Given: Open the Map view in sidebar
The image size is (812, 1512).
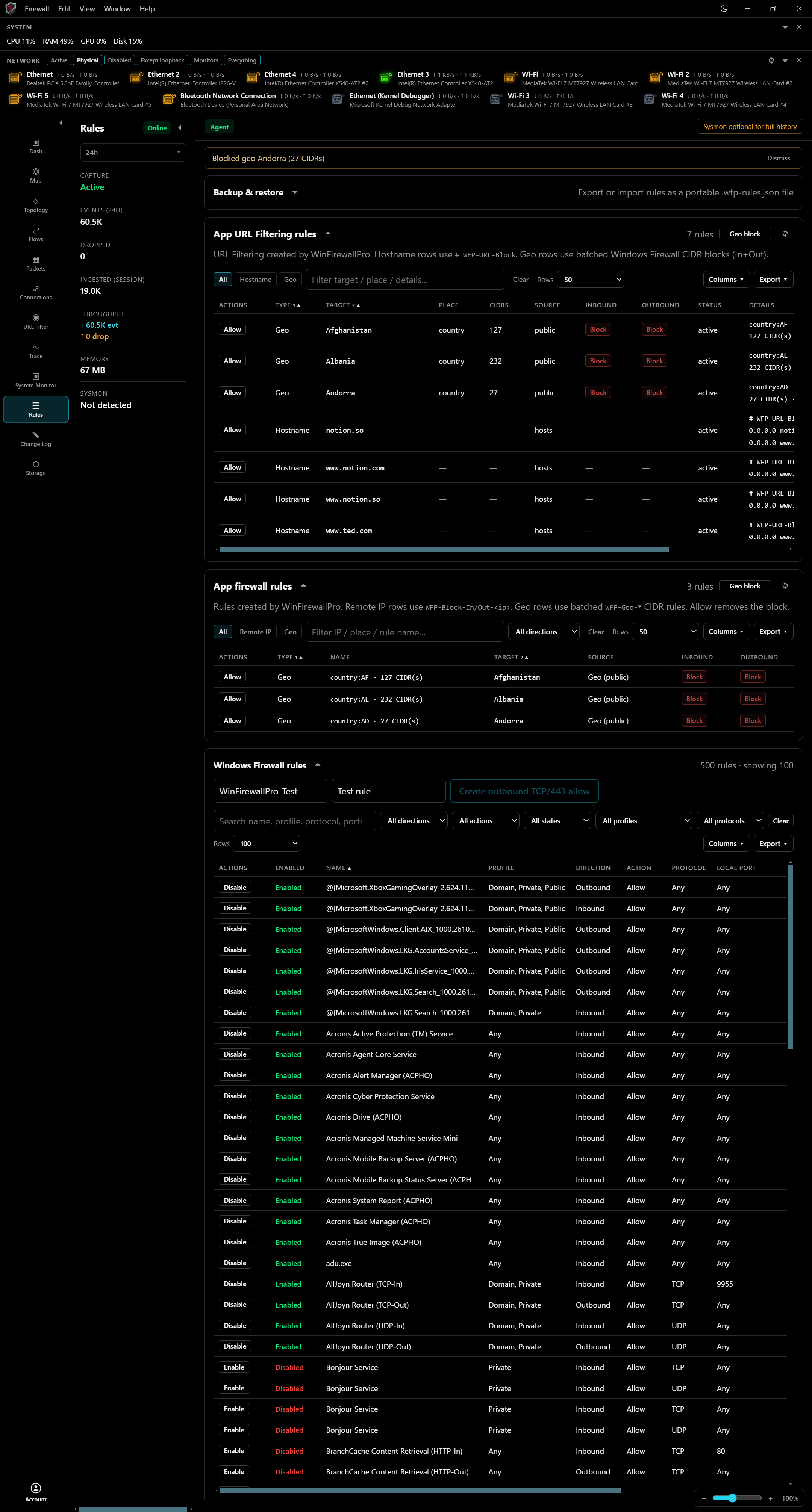Looking at the screenshot, I should (x=36, y=175).
